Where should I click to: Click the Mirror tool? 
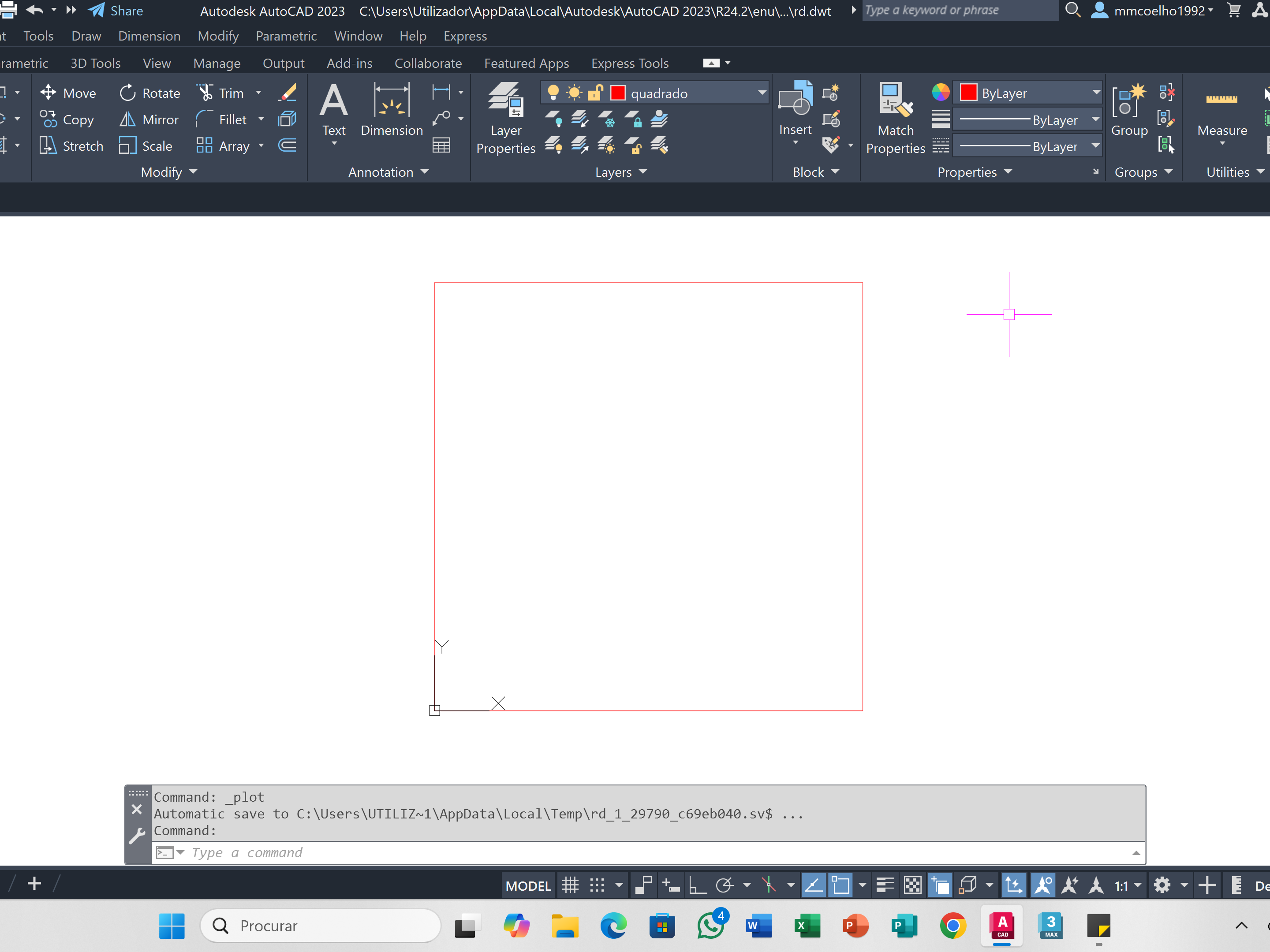pos(149,119)
